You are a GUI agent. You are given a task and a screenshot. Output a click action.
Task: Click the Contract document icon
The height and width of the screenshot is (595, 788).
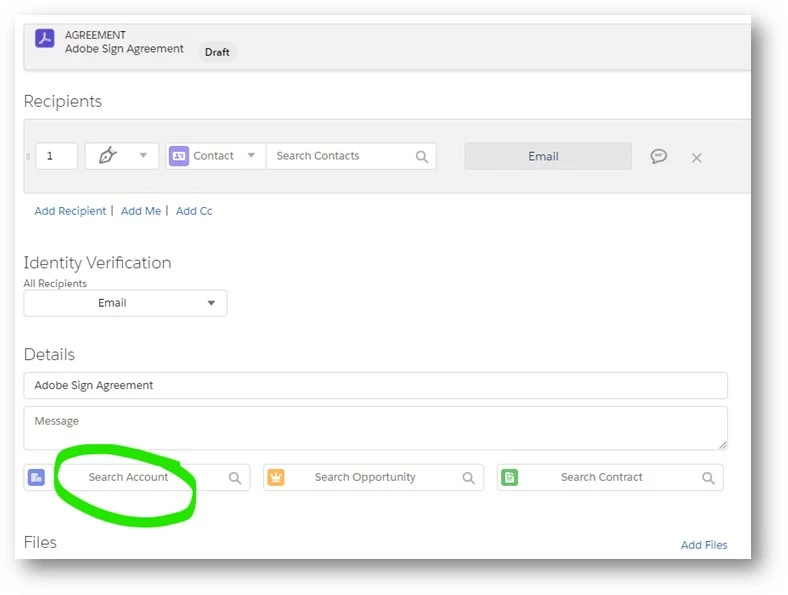(x=510, y=477)
